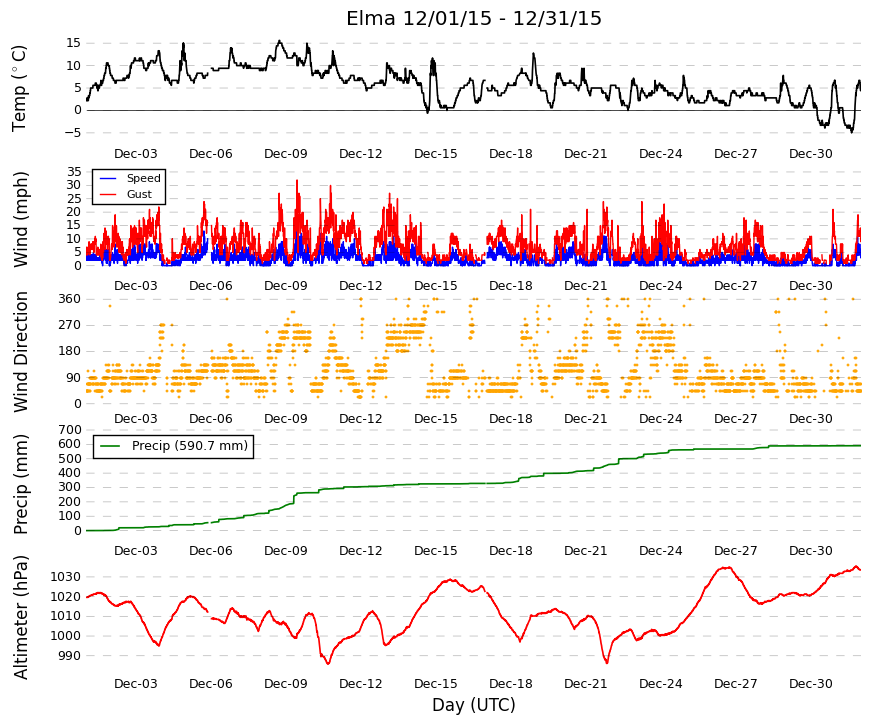
Task: Click the Gust legend label
Action: click(x=139, y=194)
